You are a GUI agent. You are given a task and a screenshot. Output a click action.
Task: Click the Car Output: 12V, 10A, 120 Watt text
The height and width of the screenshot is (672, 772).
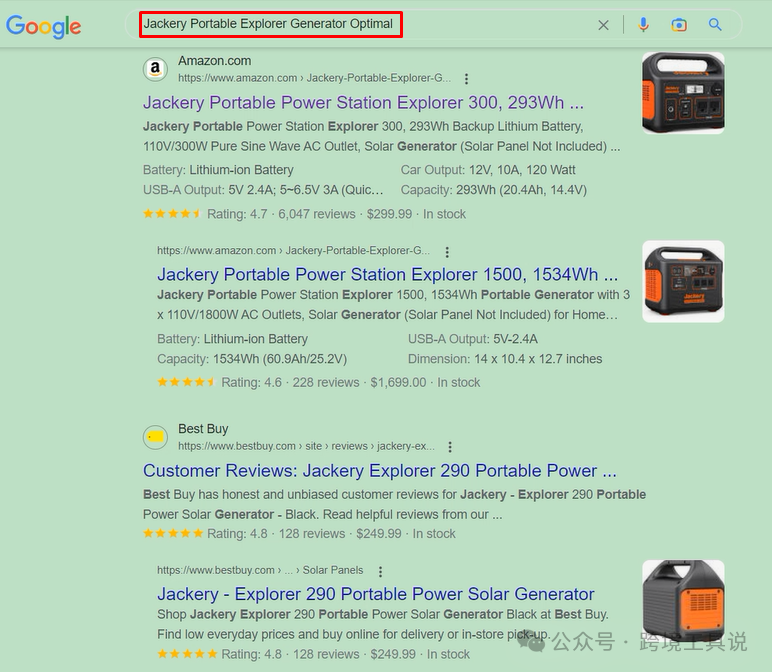click(x=488, y=170)
